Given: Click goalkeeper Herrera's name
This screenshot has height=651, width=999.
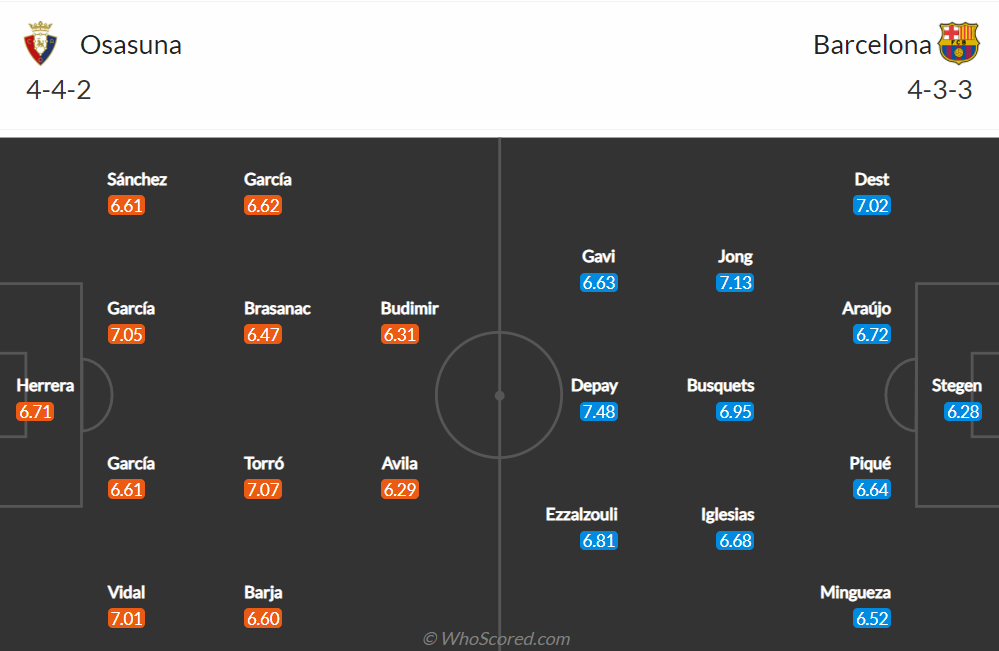Looking at the screenshot, I should pyautogui.click(x=45, y=385).
